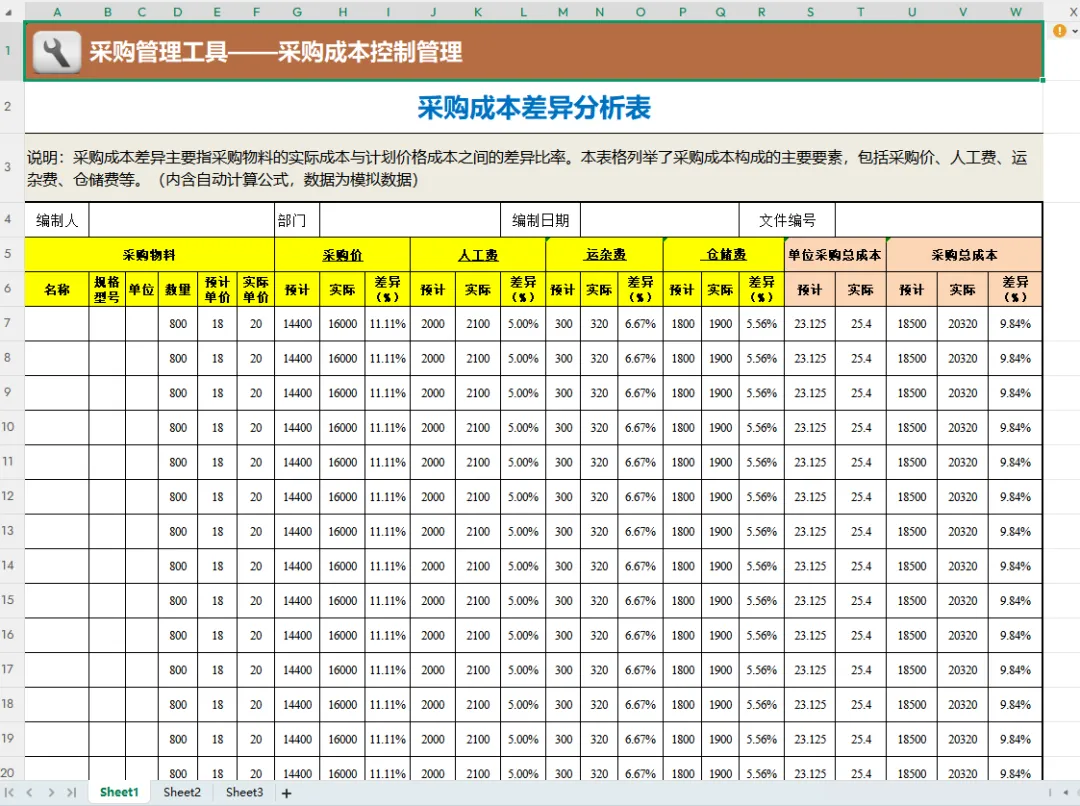Jump to first sheet using the navigation arrow

(x=10, y=793)
